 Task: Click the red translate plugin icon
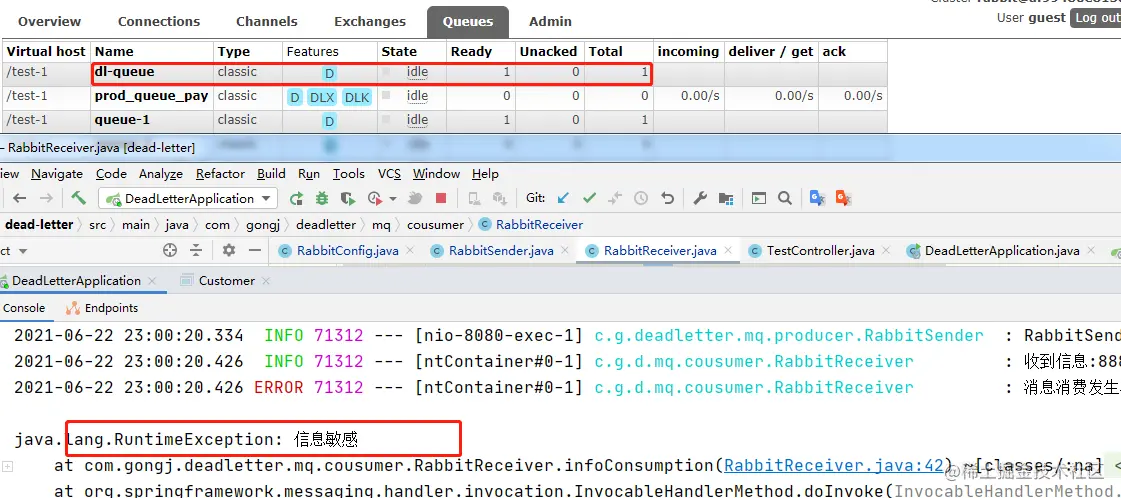click(844, 198)
